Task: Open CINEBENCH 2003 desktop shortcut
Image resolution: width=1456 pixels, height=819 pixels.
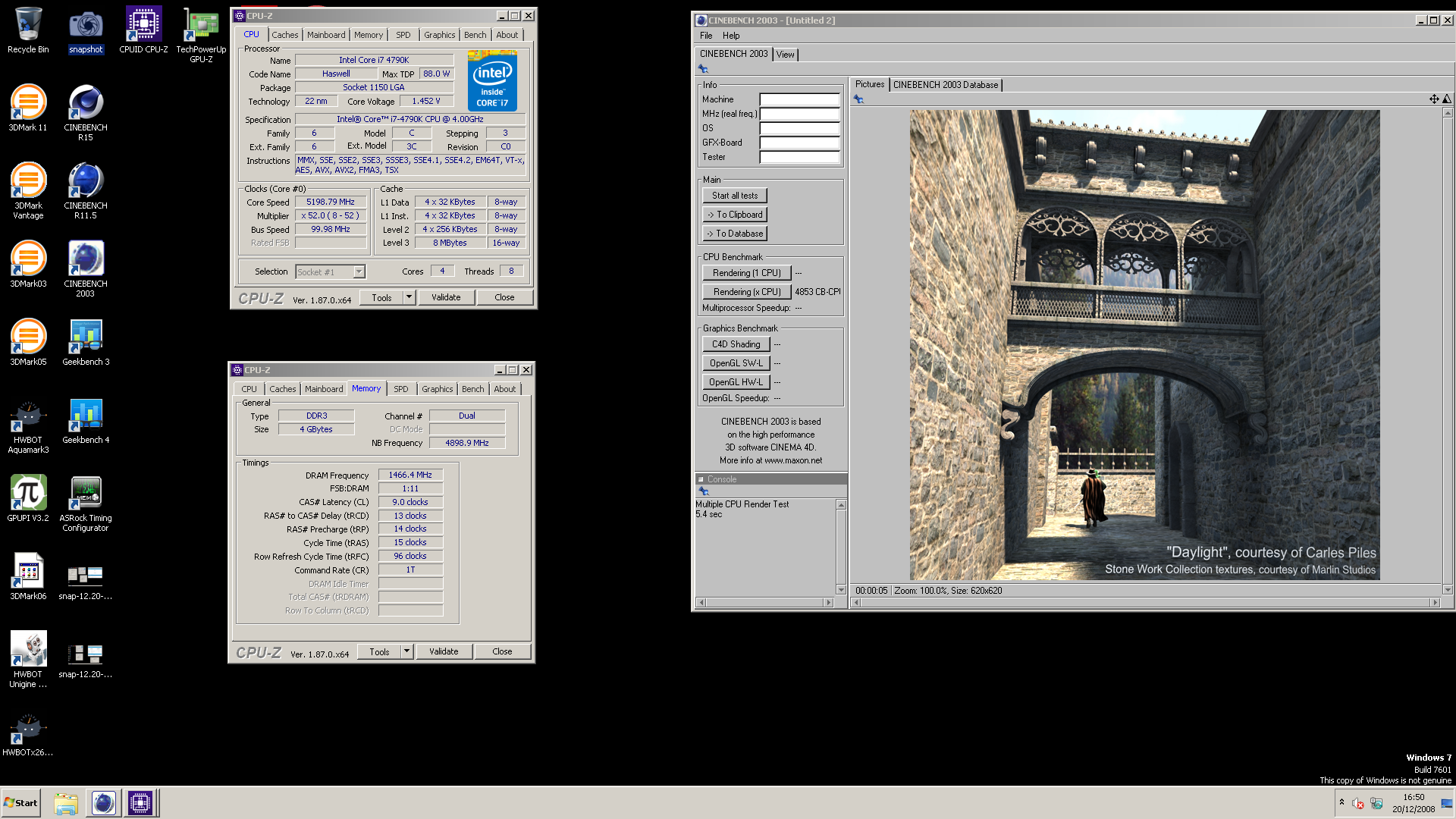Action: (86, 268)
